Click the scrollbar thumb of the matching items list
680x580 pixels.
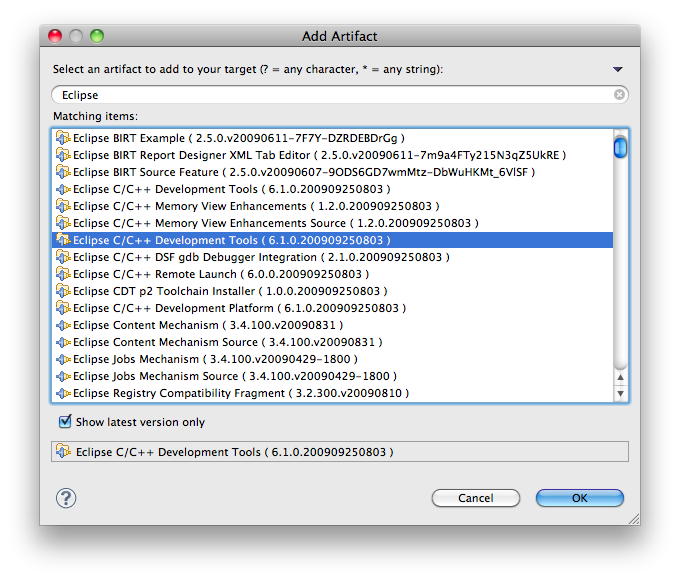620,147
